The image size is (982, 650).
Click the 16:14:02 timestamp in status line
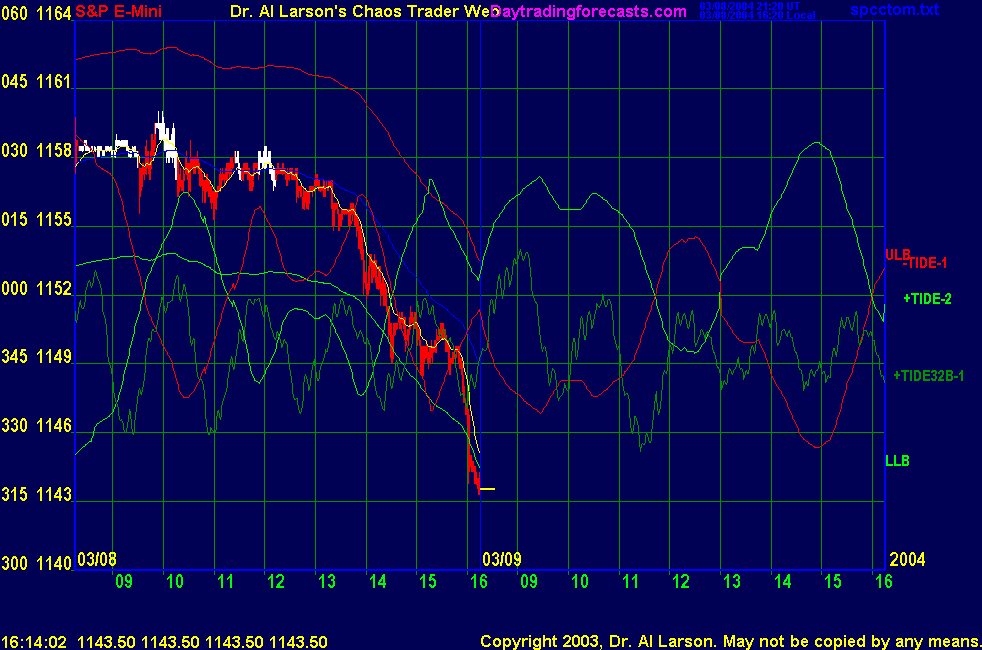tap(32, 640)
